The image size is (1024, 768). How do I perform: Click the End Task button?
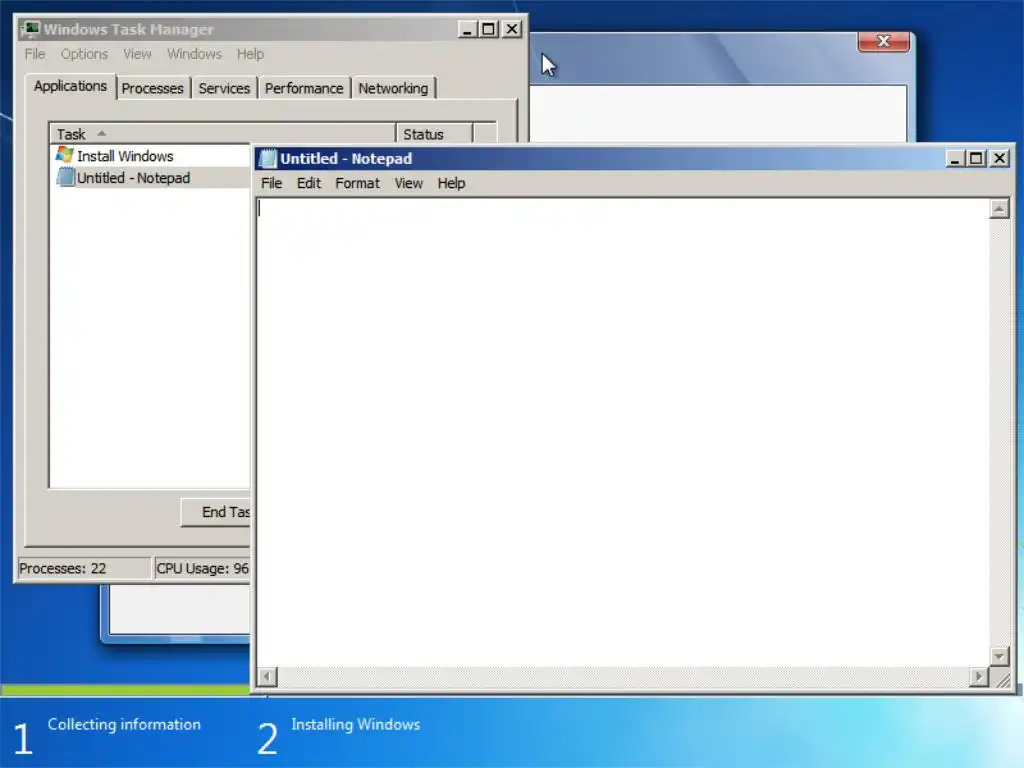tap(216, 512)
